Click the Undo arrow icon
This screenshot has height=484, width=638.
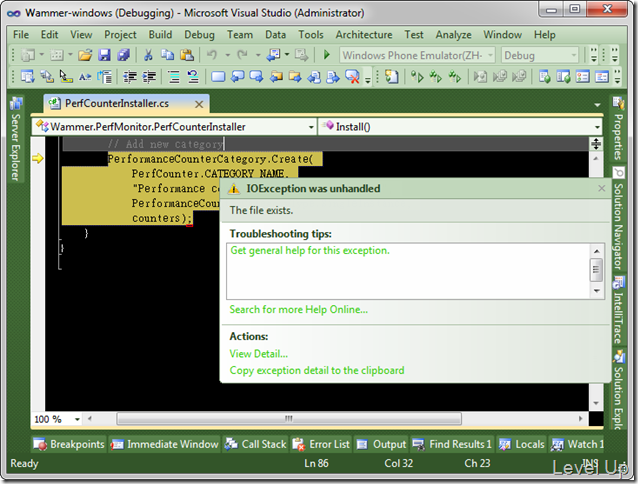(x=212, y=55)
